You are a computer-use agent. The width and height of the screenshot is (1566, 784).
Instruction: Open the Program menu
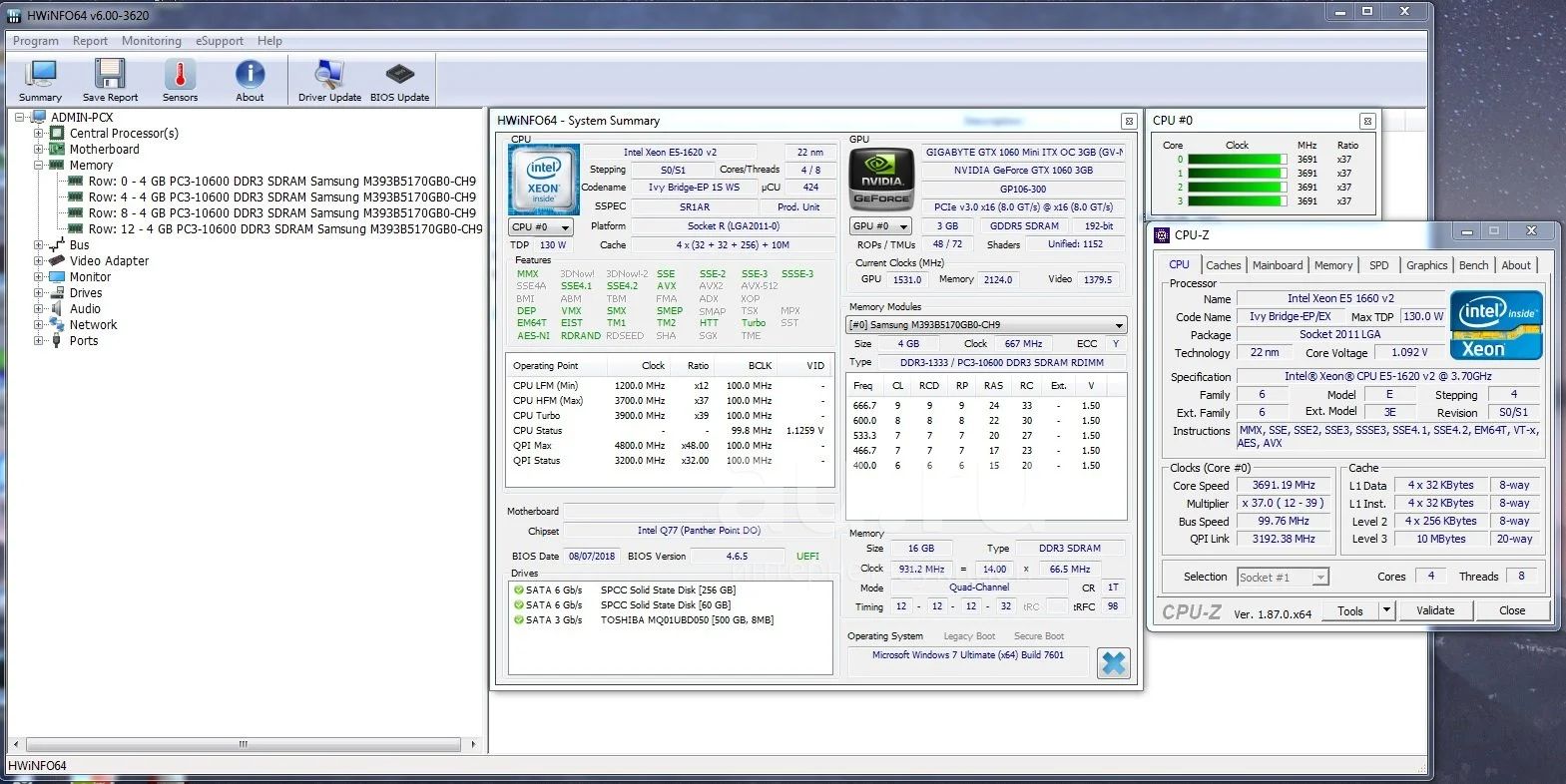(36, 41)
